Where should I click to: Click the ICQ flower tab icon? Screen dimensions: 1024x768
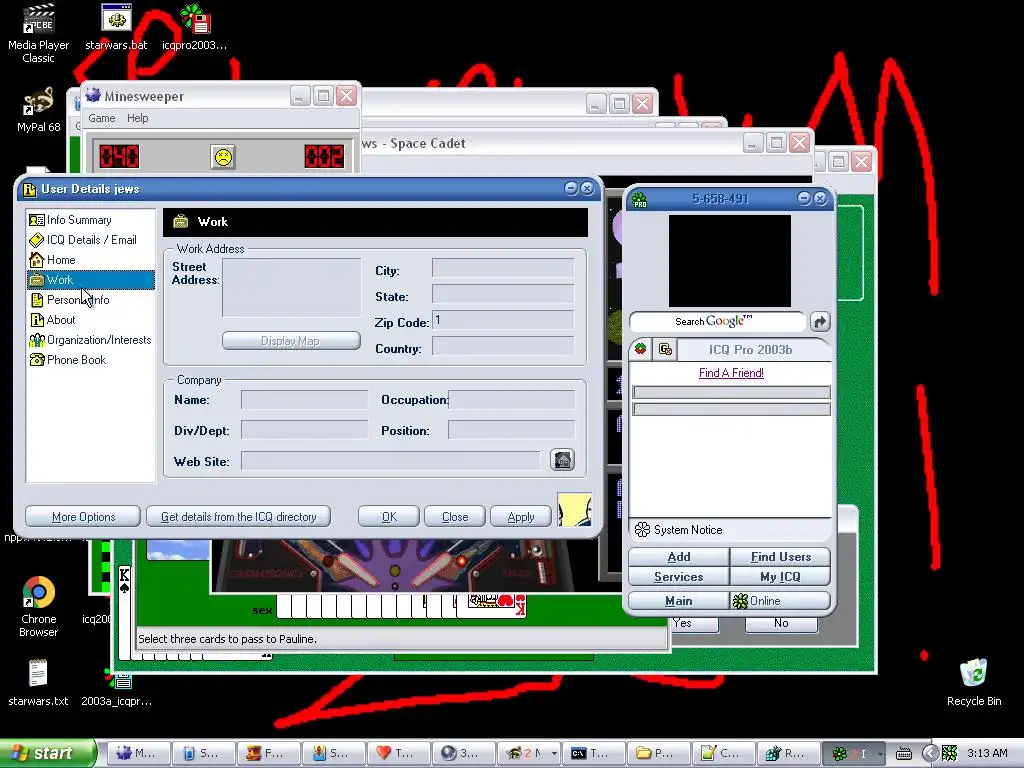tap(641, 349)
